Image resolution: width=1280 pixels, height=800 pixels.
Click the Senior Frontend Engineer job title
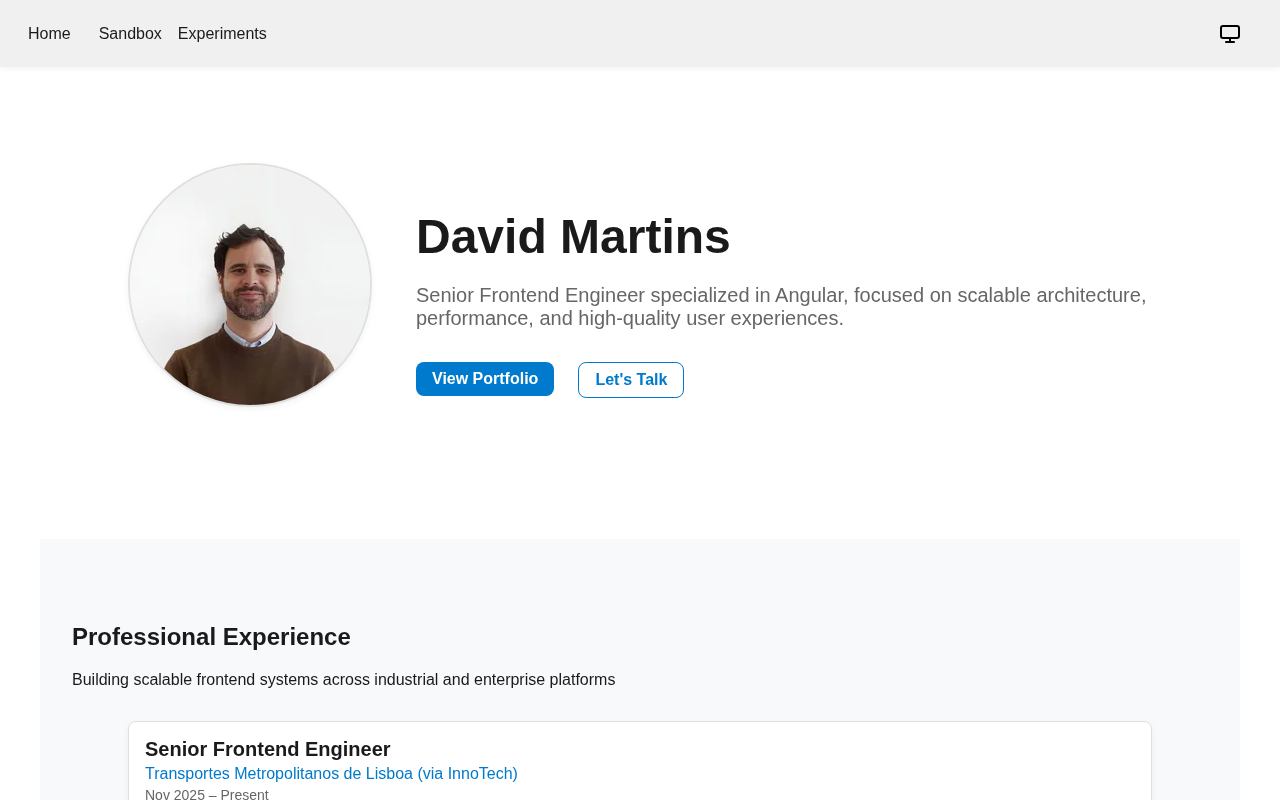pos(267,749)
